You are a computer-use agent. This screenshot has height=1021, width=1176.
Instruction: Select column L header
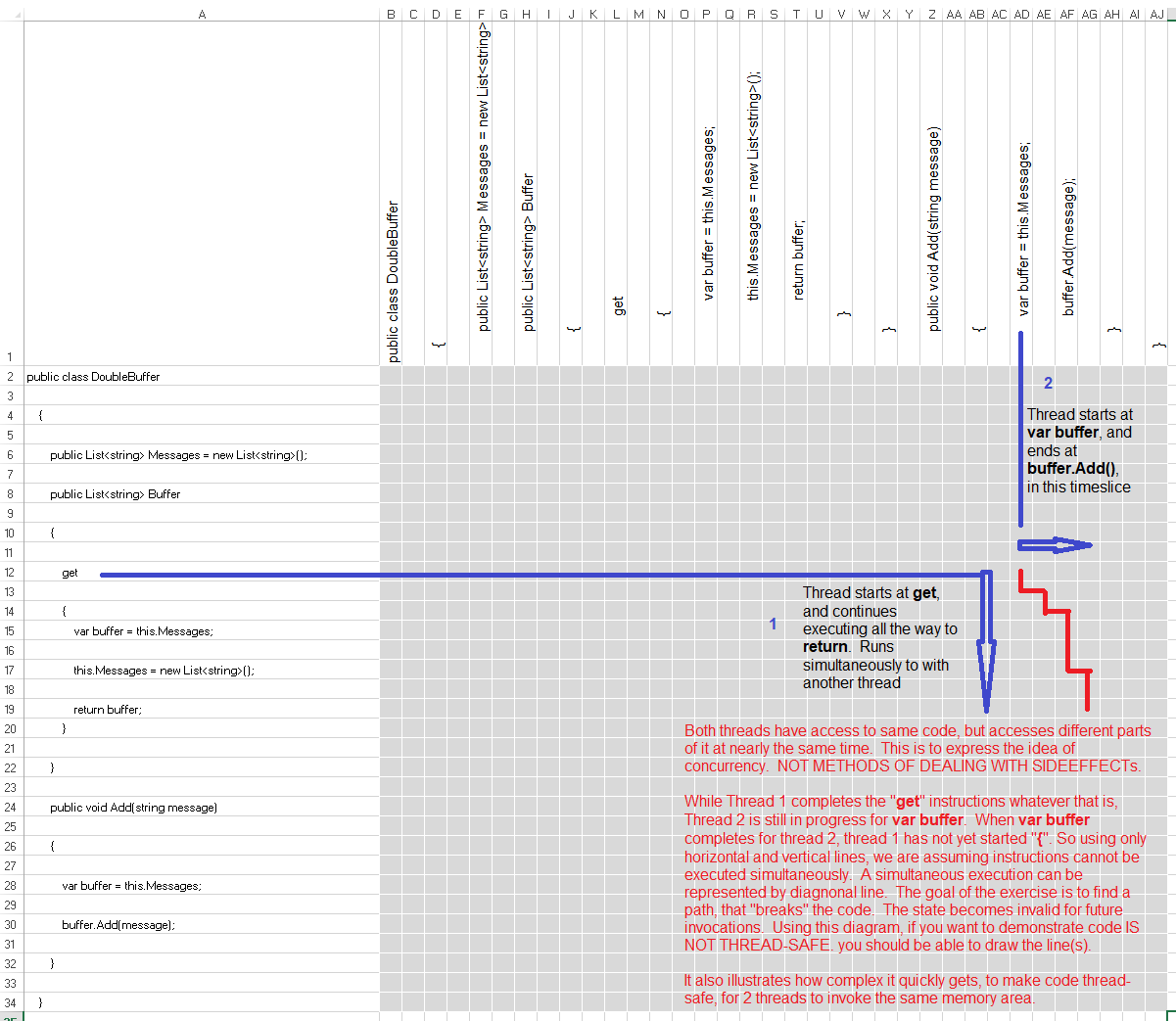tap(616, 14)
